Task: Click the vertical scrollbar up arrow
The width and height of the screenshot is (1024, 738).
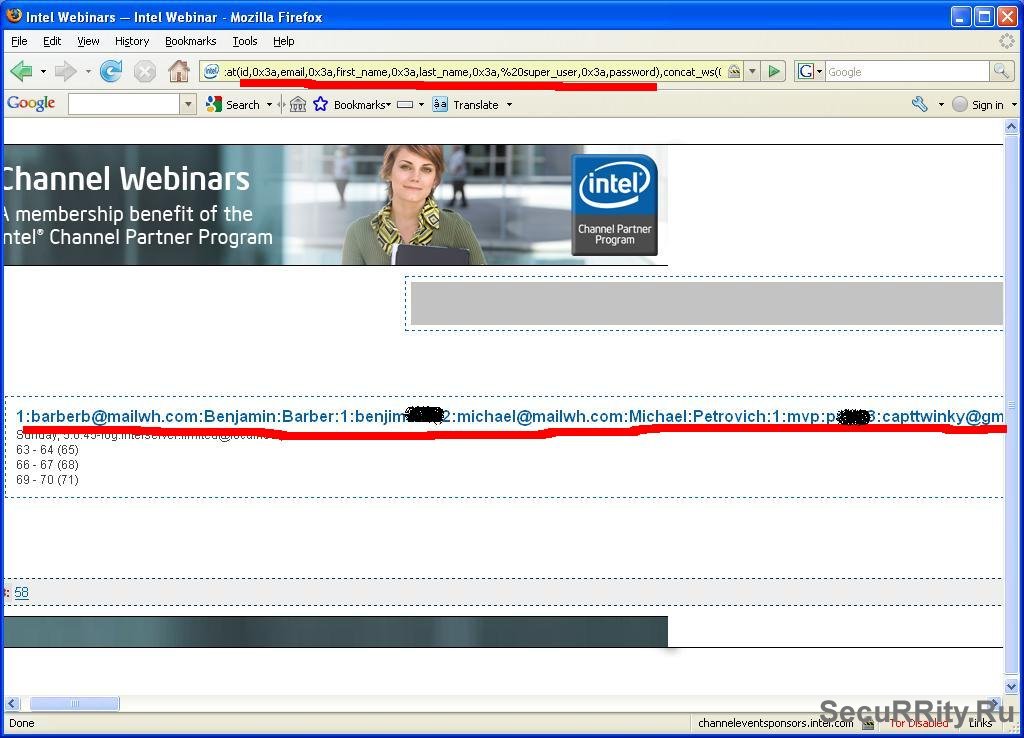Action: [x=1011, y=127]
